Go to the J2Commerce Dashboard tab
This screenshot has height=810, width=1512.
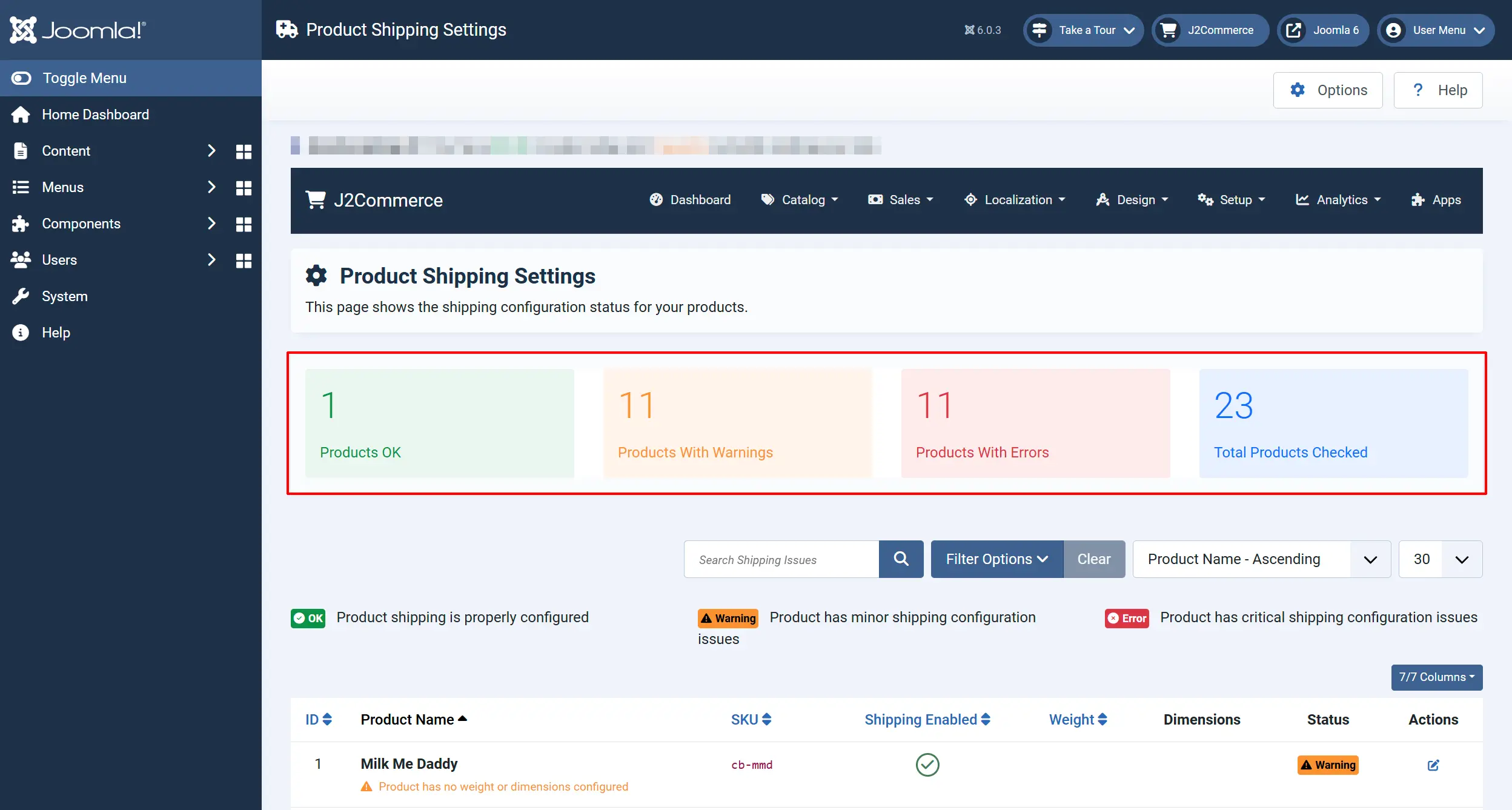690,200
